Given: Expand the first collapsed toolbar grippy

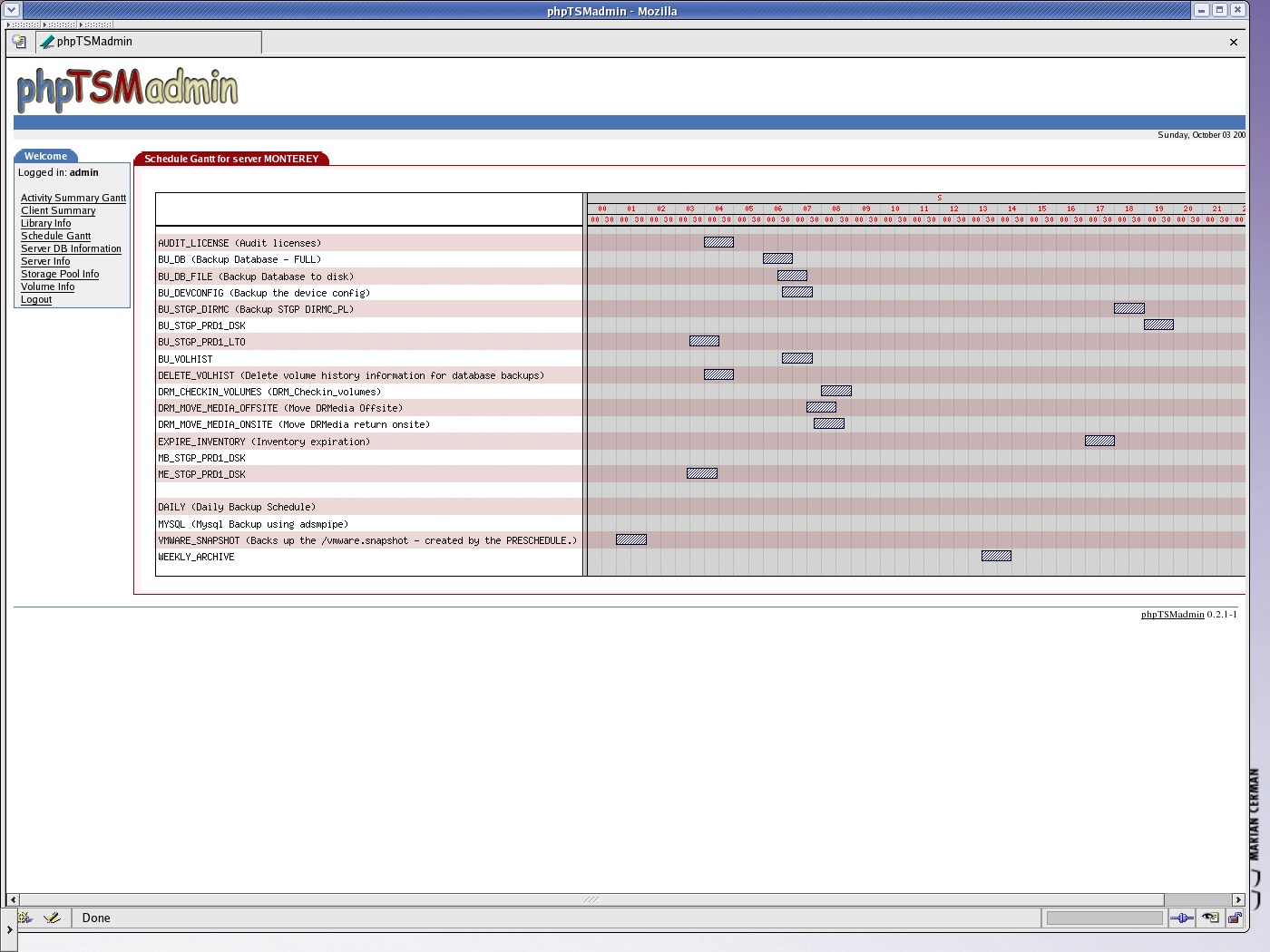Looking at the screenshot, I should (x=23, y=24).
